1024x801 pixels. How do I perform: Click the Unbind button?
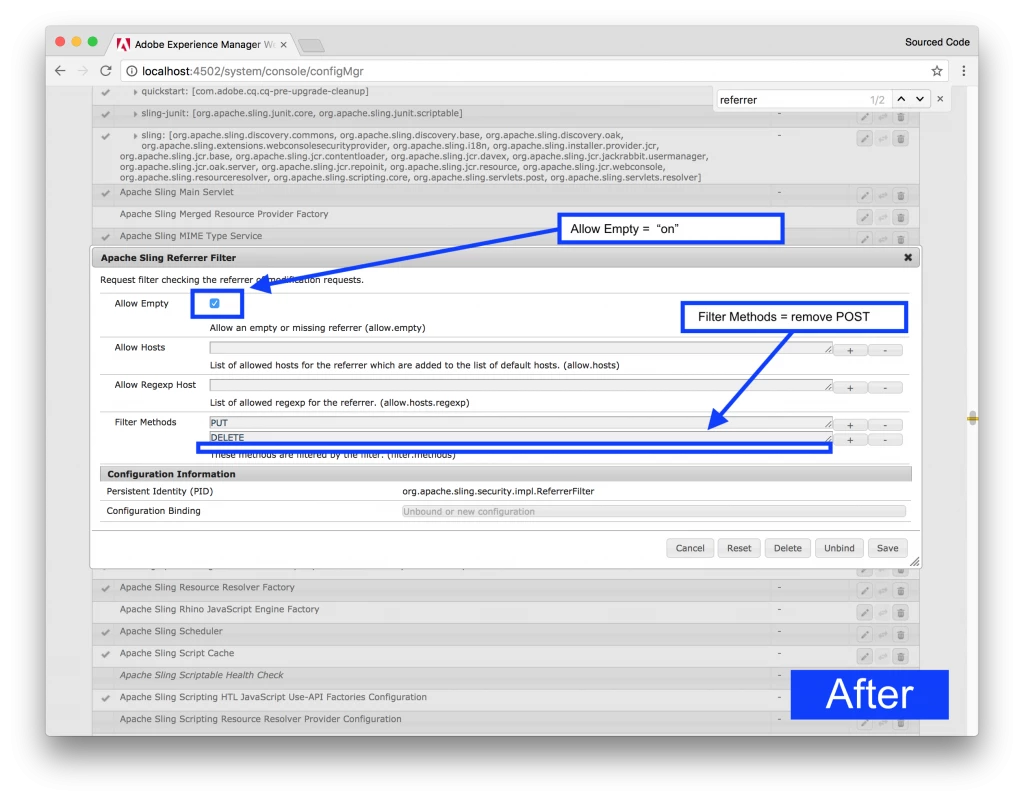tap(839, 548)
